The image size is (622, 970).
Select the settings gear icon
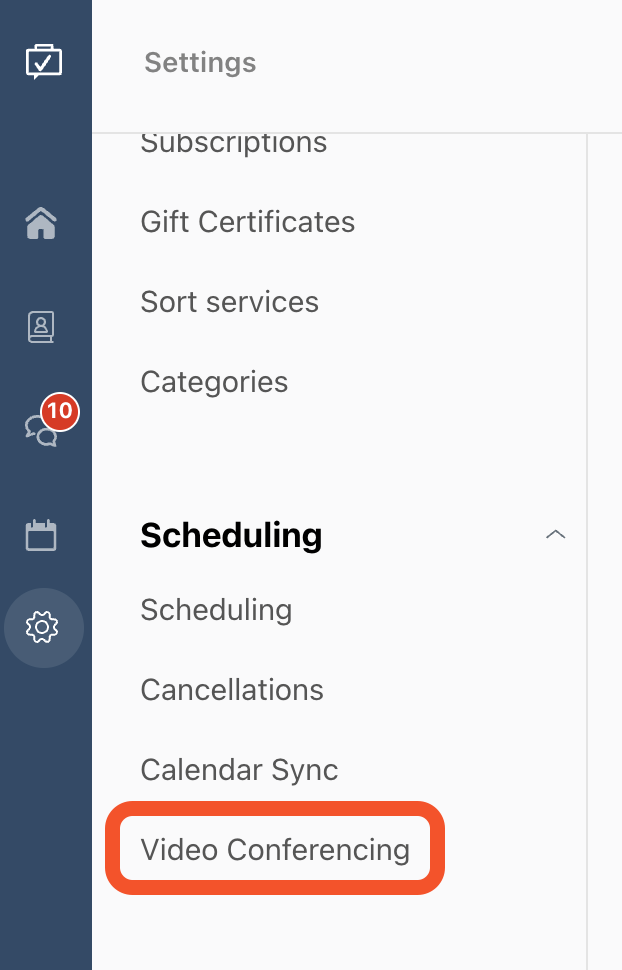(42, 627)
